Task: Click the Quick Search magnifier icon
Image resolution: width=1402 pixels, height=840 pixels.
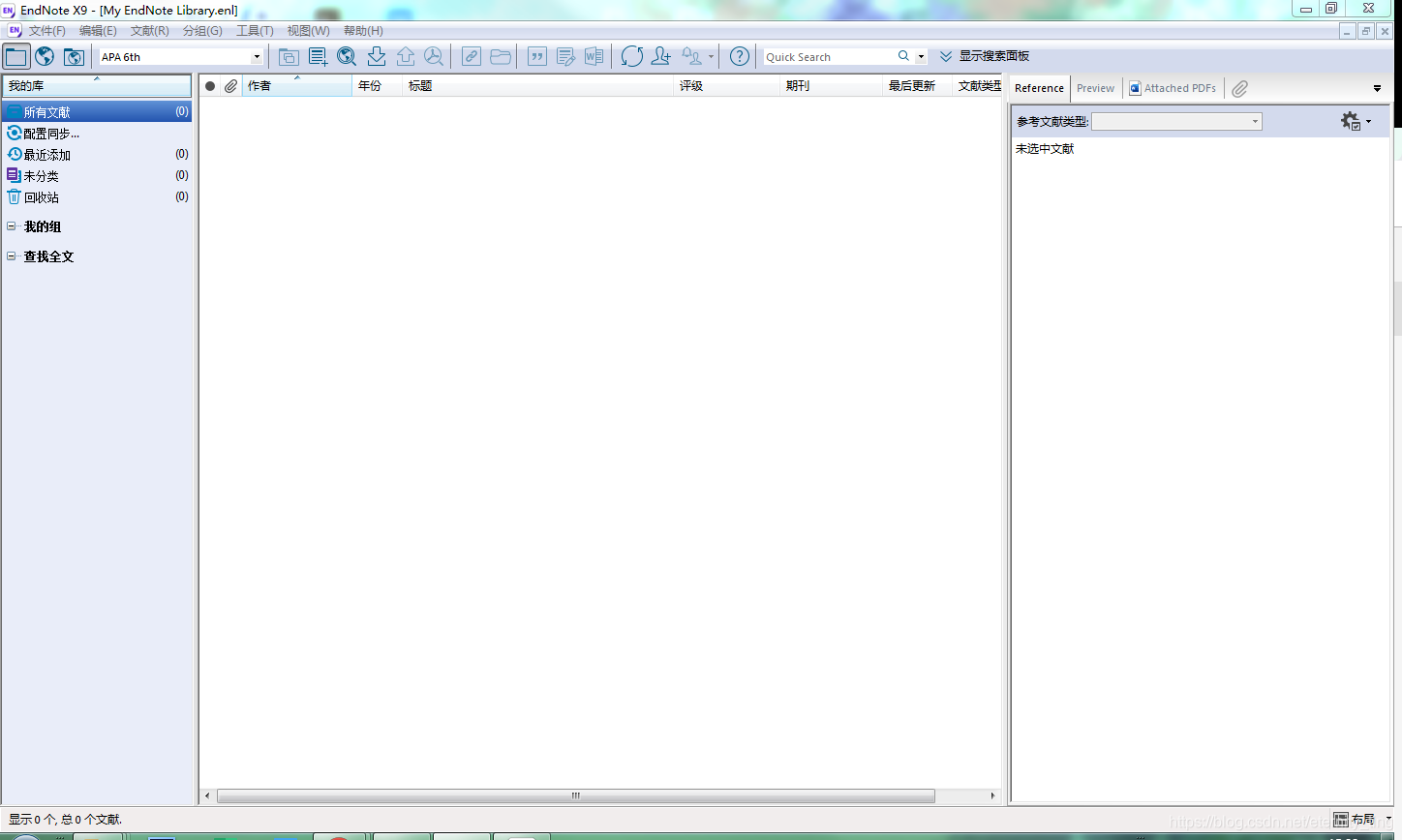Action: coord(903,56)
